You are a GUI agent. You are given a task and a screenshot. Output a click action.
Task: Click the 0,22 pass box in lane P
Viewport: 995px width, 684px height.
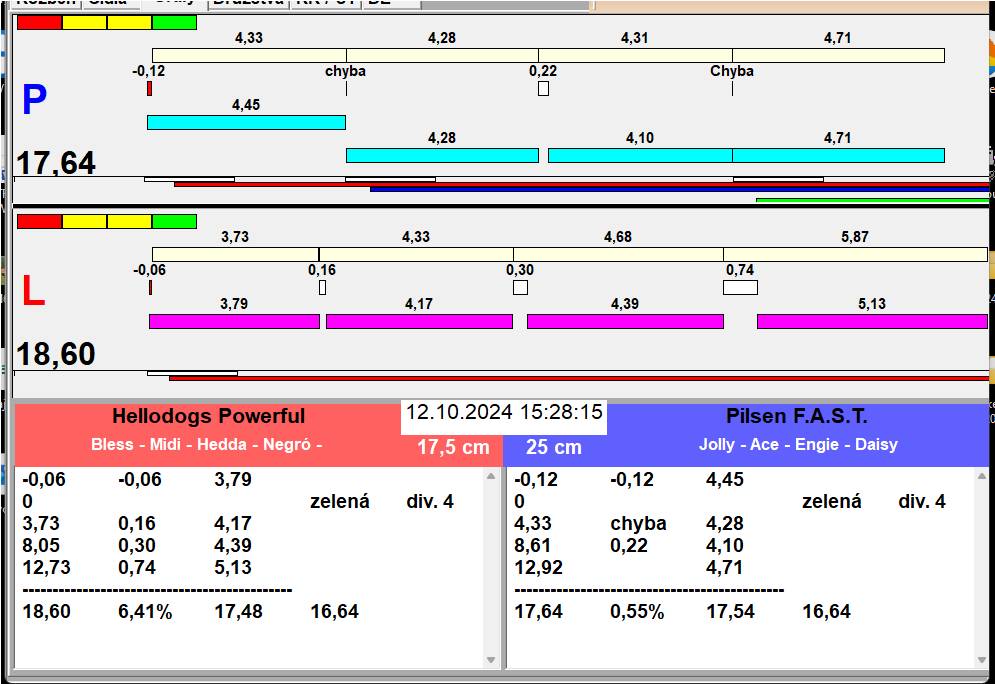[x=543, y=88]
